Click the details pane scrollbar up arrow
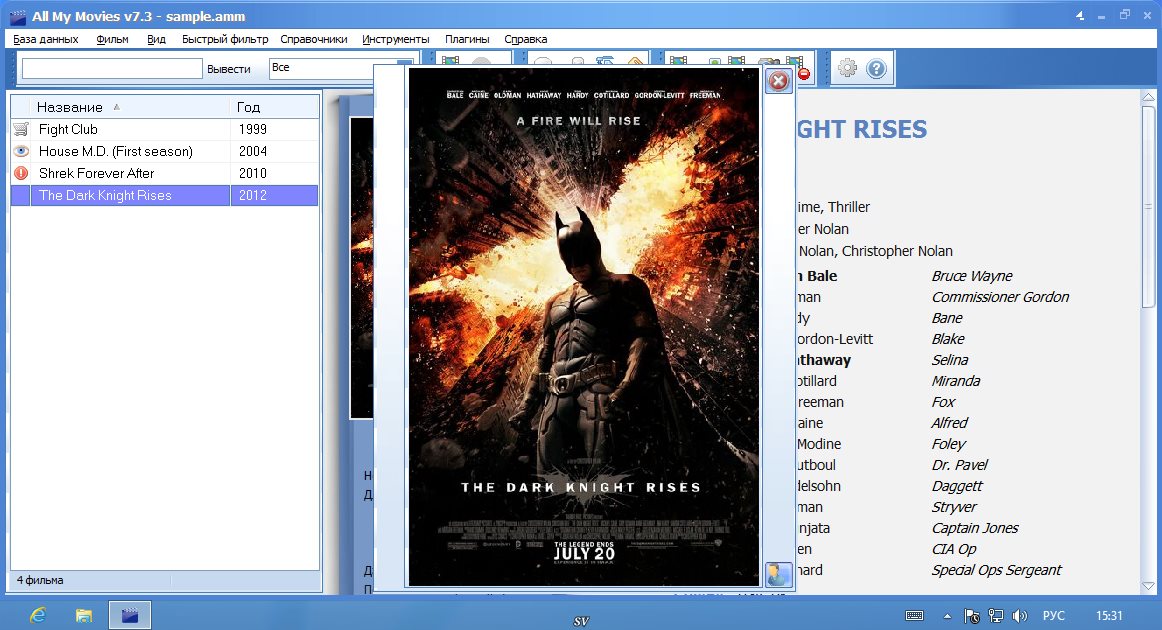 1149,97
